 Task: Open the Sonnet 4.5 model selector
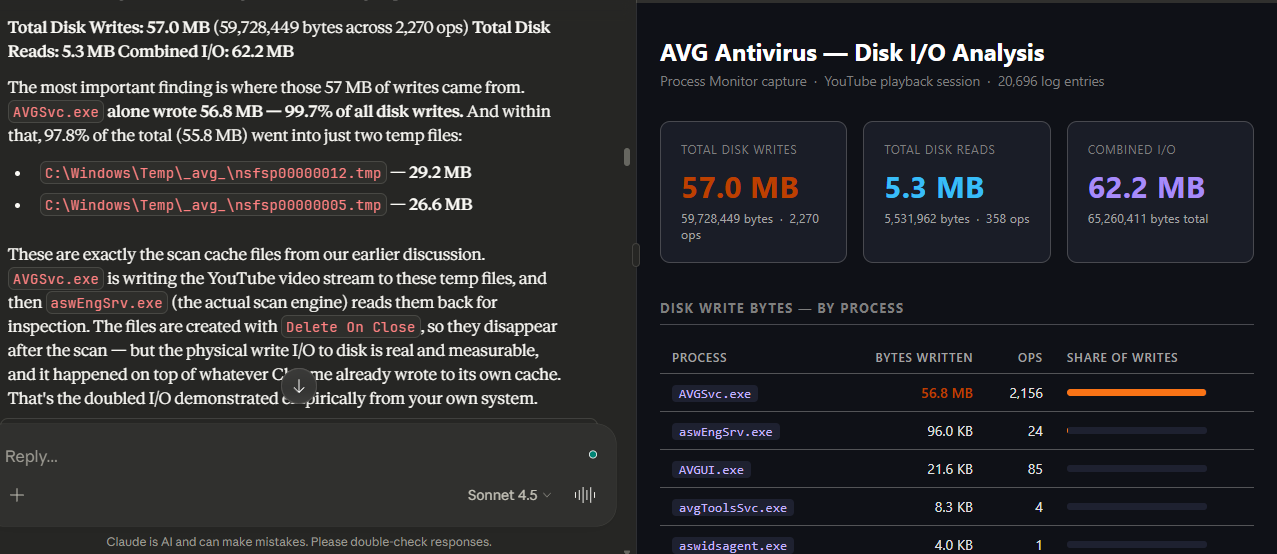click(509, 495)
